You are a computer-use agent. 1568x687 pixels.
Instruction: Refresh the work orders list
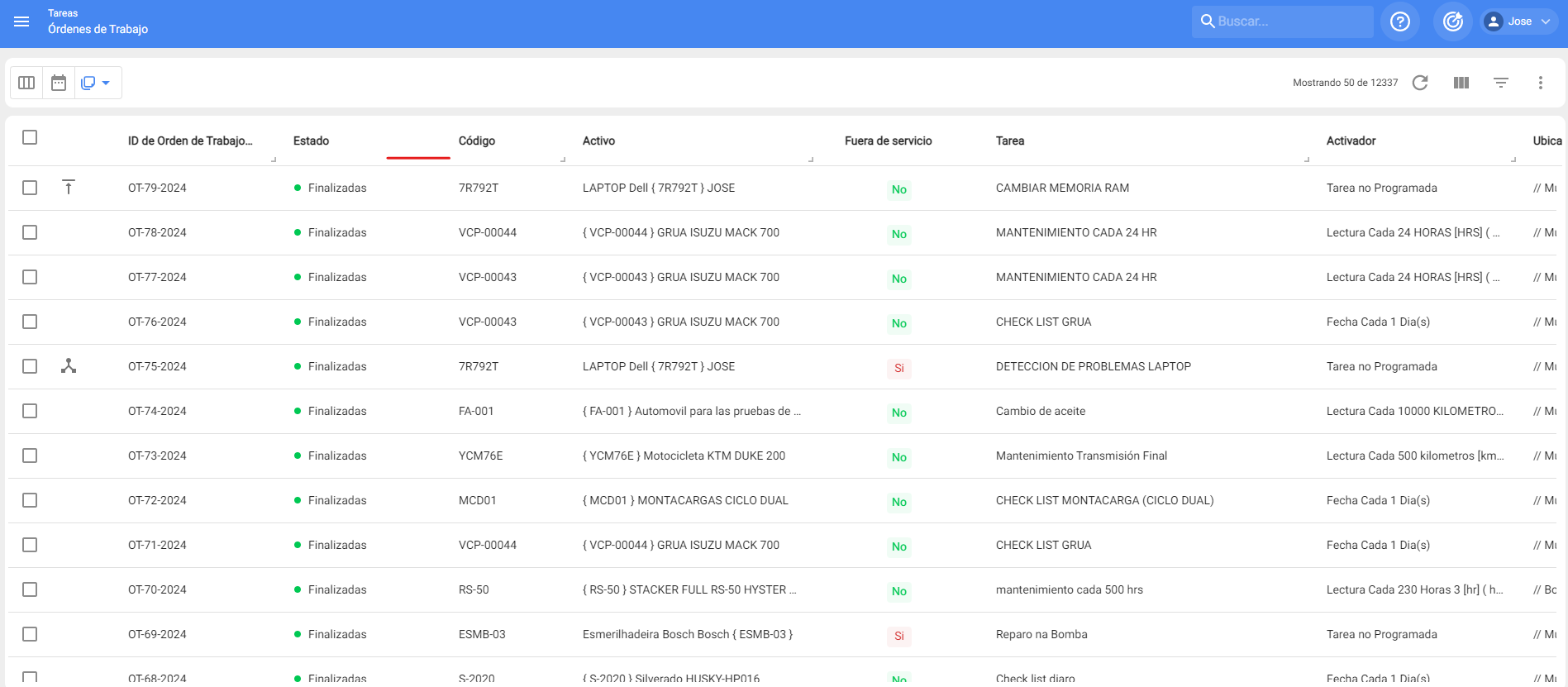[x=1420, y=83]
